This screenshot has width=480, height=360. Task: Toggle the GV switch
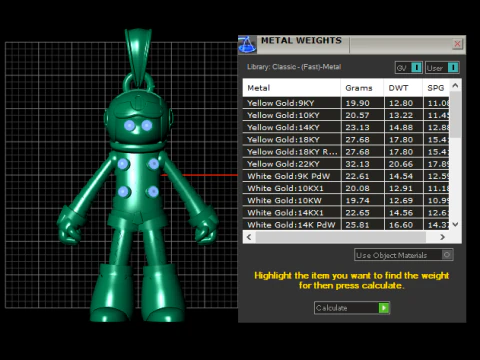409,68
